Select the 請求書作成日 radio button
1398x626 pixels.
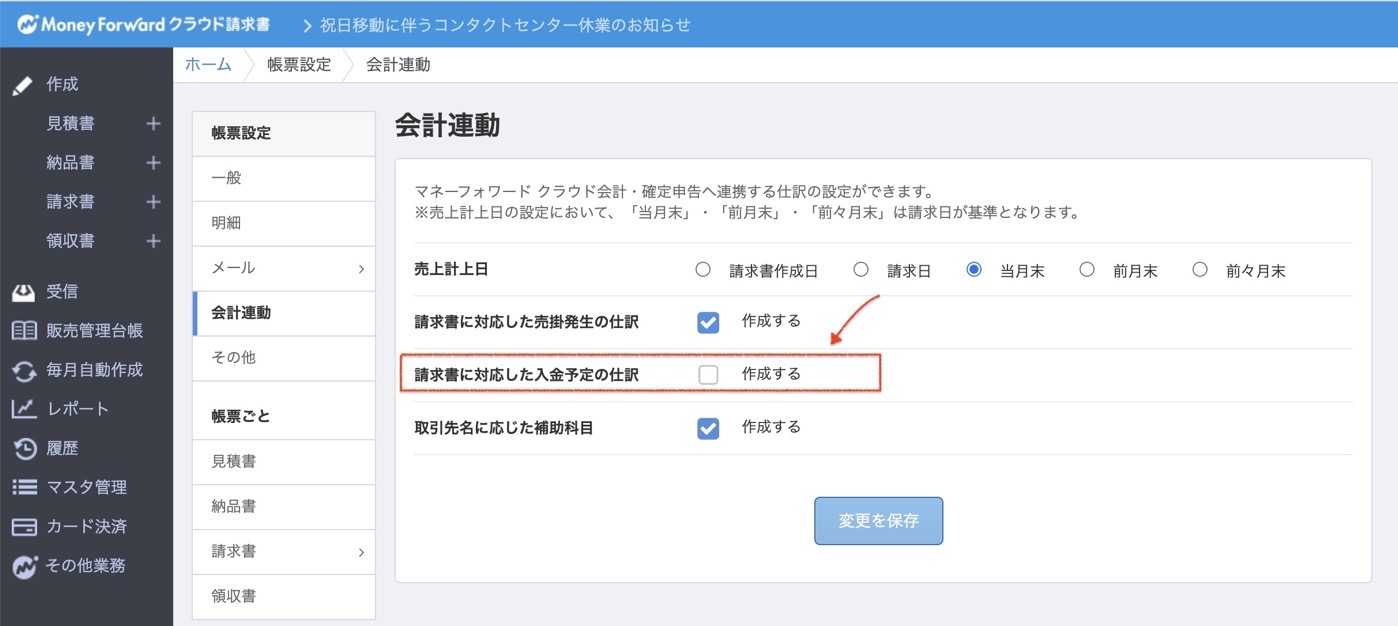point(703,269)
